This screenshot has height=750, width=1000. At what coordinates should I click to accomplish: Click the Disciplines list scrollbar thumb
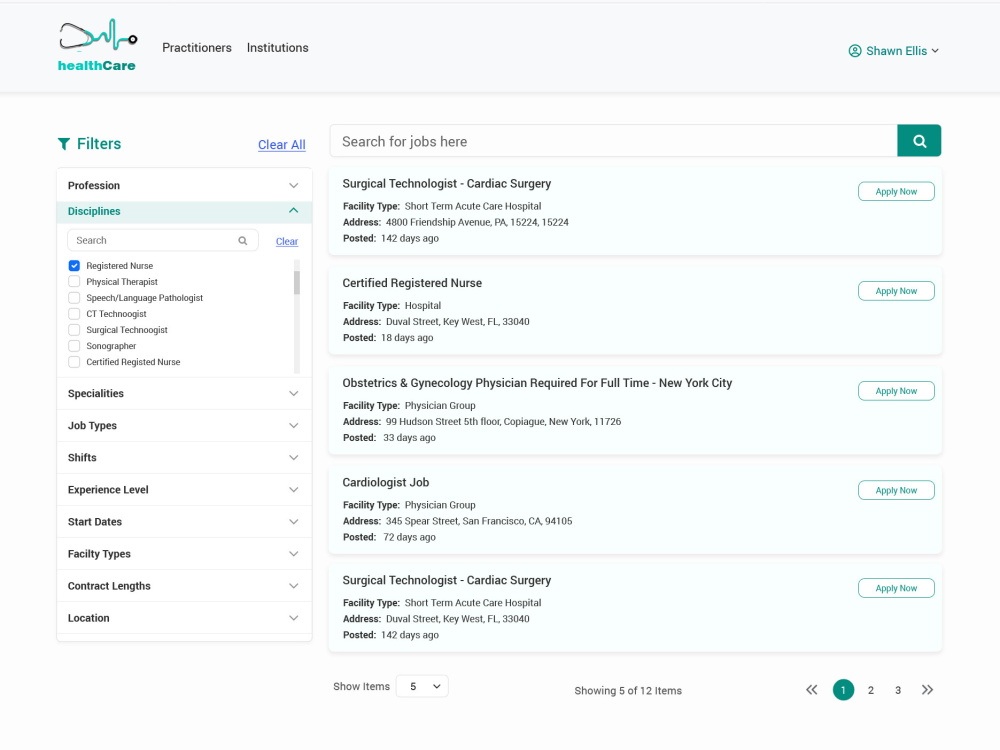[x=297, y=283]
